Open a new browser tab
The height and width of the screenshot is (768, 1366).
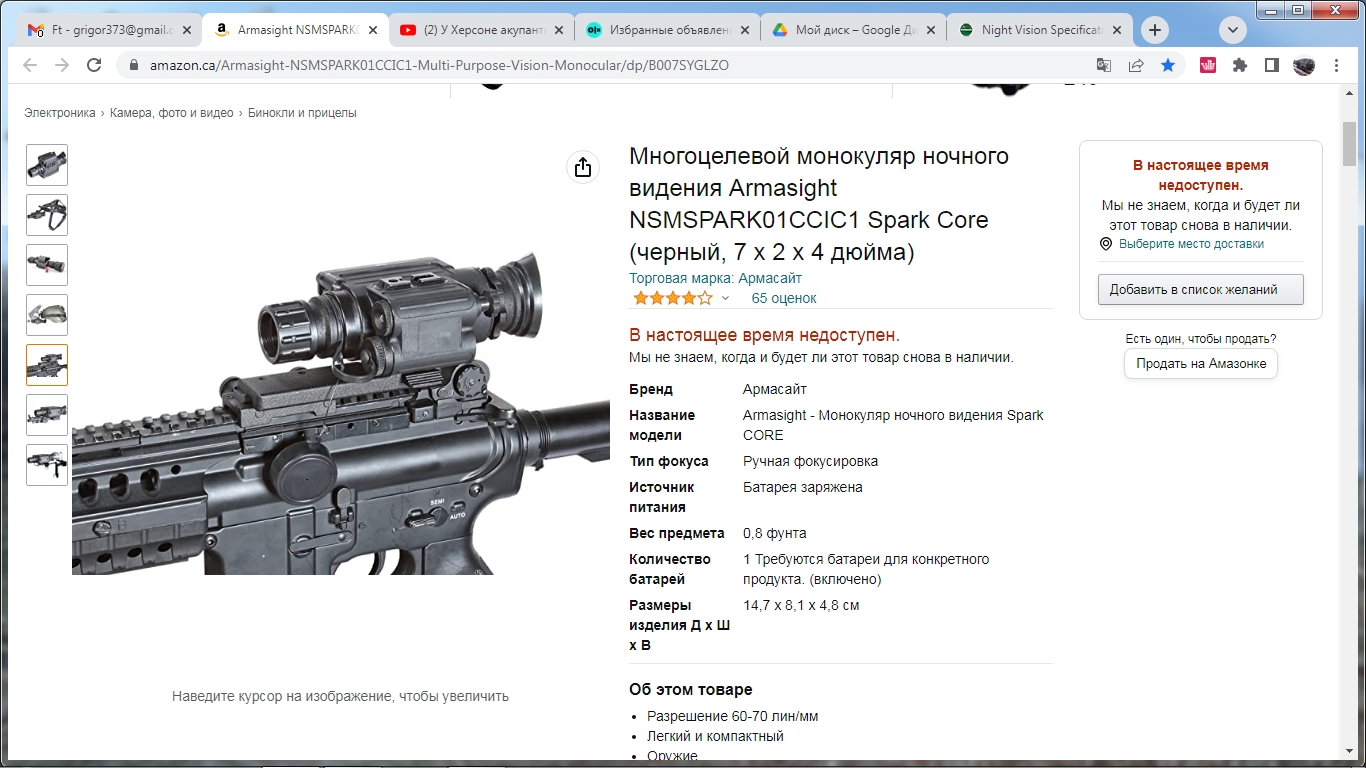pyautogui.click(x=1155, y=30)
